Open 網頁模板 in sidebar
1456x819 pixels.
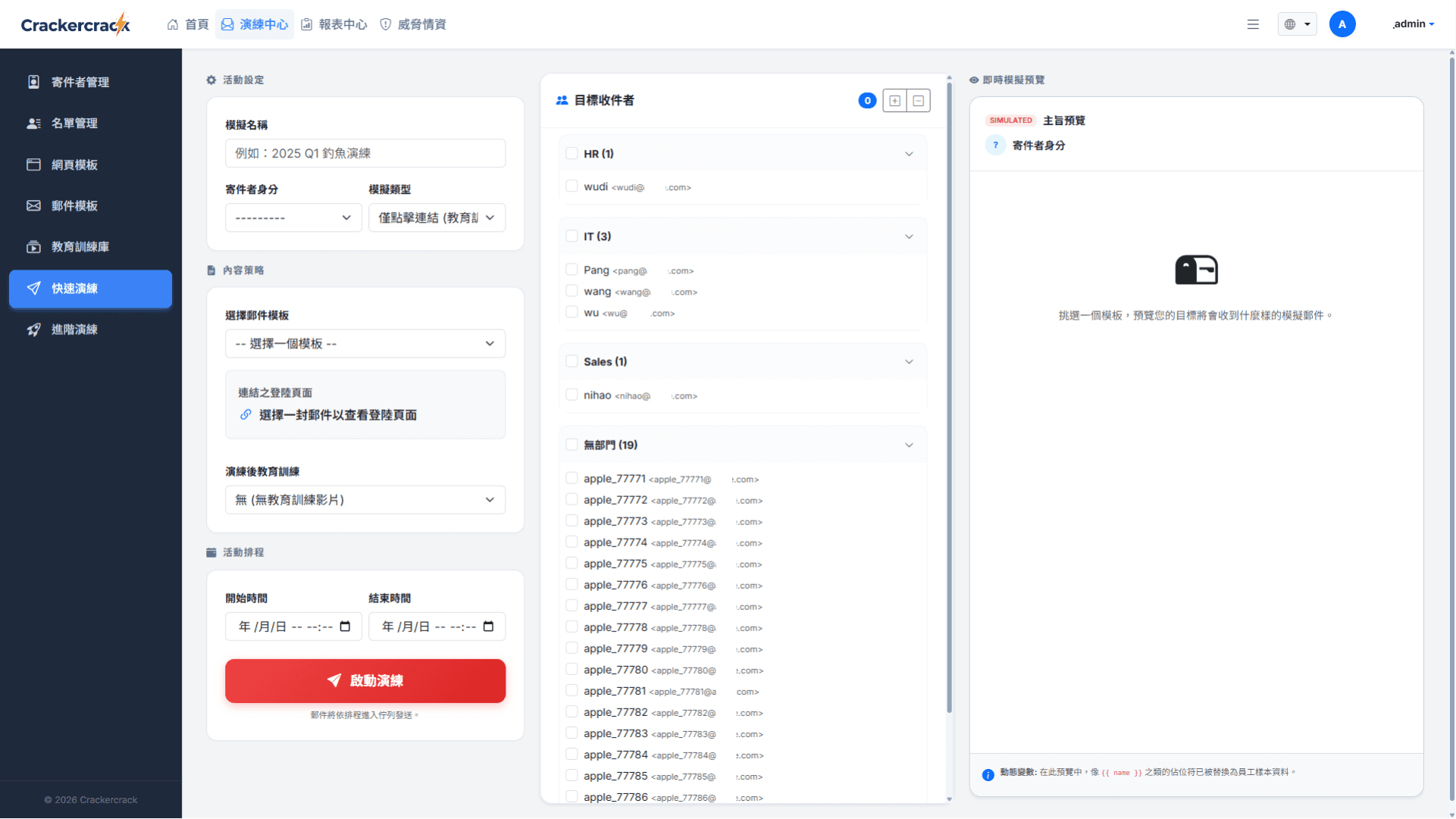pyautogui.click(x=90, y=164)
